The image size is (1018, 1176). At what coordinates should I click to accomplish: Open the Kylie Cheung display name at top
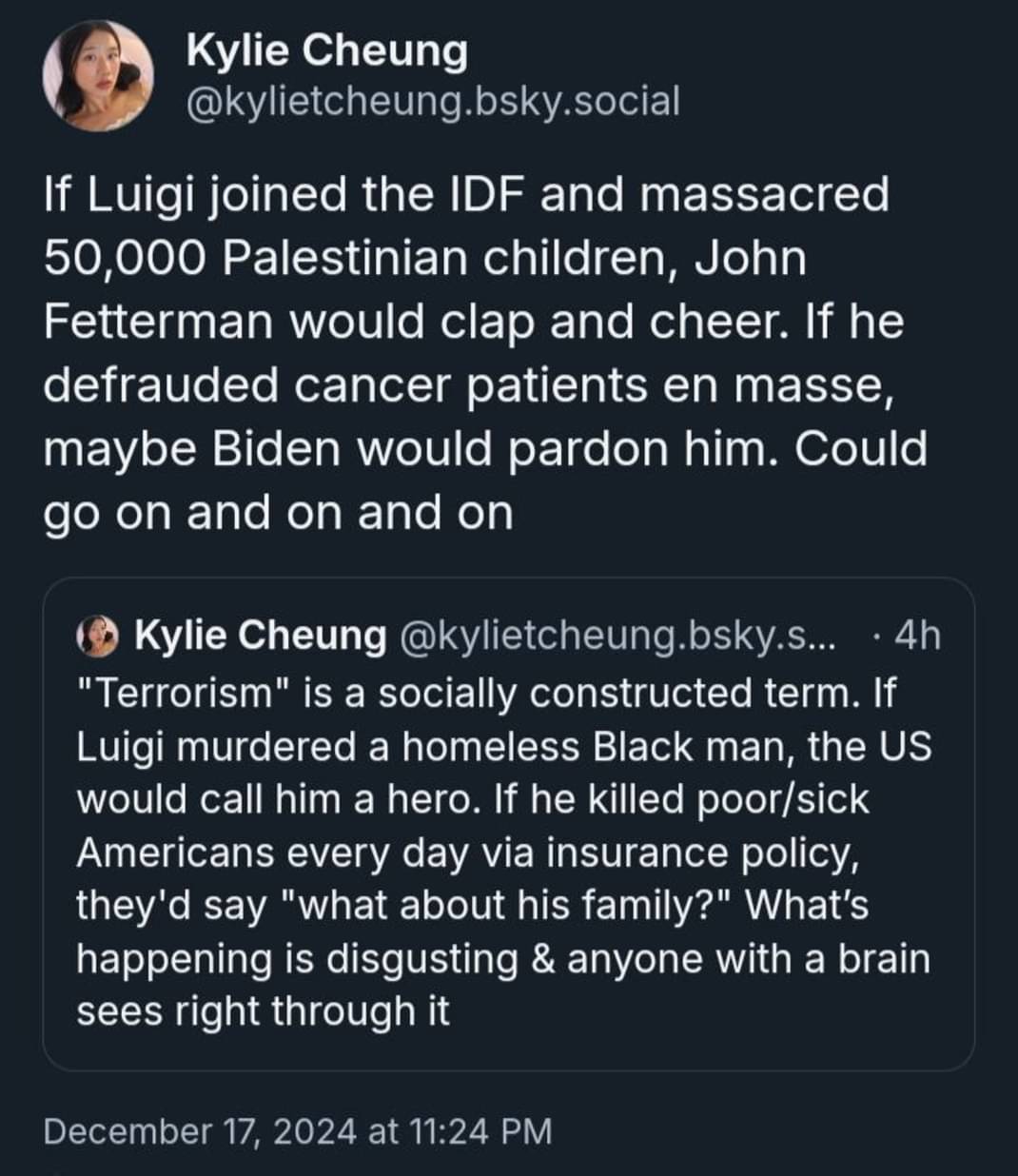326,49
